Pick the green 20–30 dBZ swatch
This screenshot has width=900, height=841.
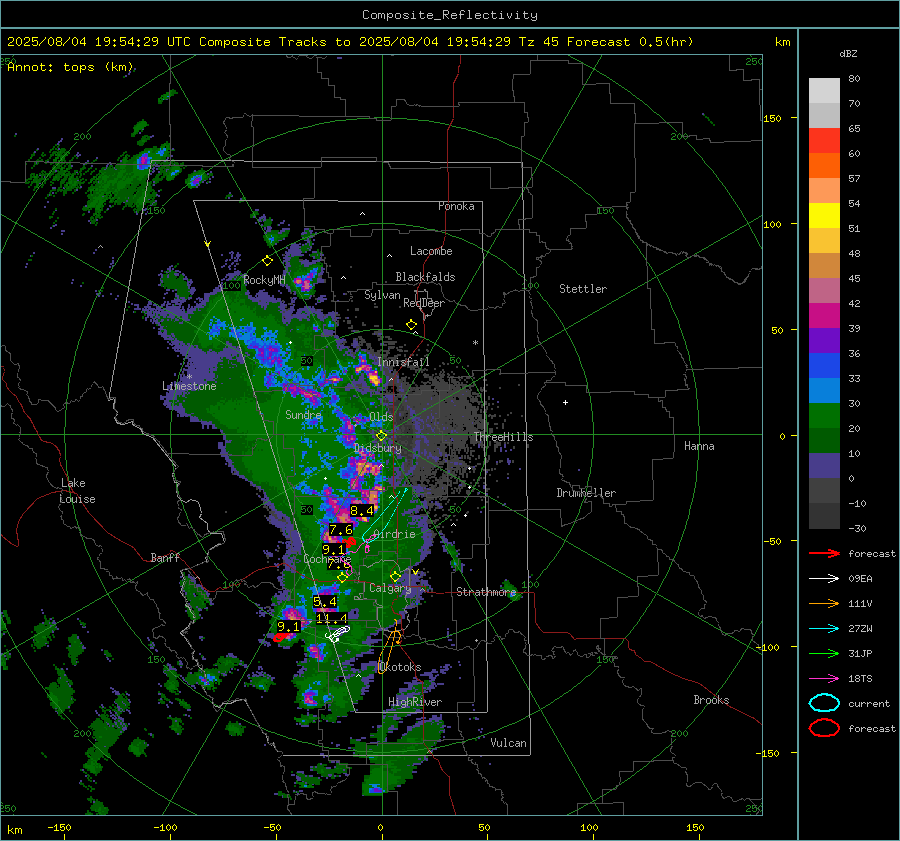pos(824,416)
